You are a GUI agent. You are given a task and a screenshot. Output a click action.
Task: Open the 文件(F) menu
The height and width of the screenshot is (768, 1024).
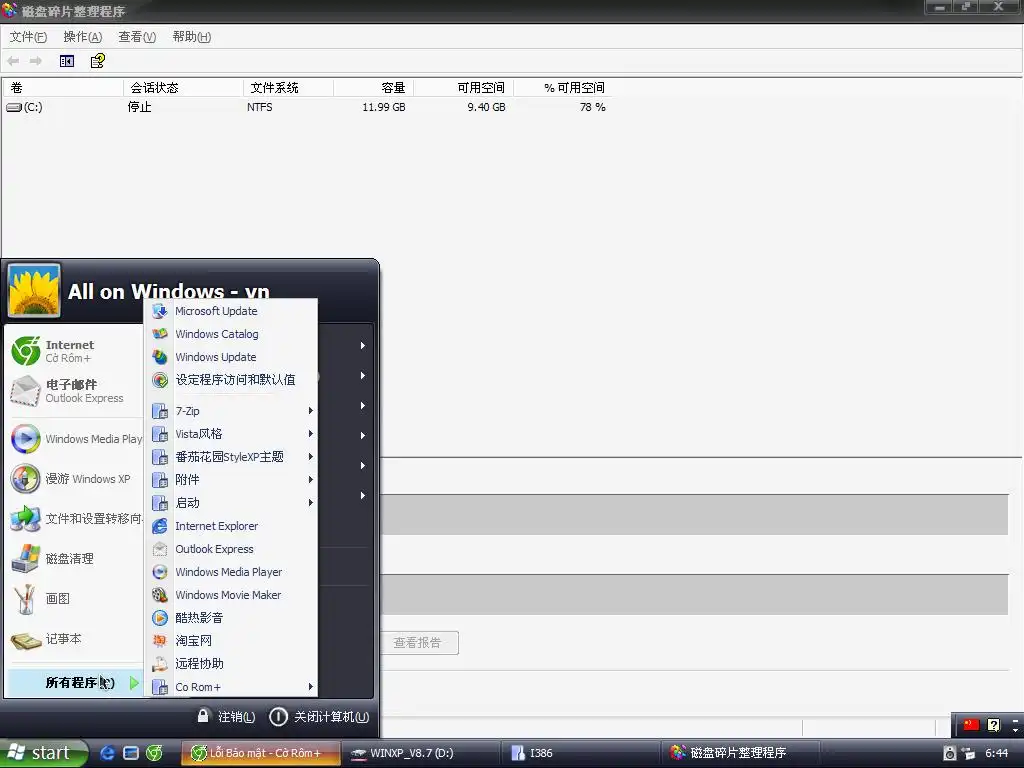click(28, 37)
